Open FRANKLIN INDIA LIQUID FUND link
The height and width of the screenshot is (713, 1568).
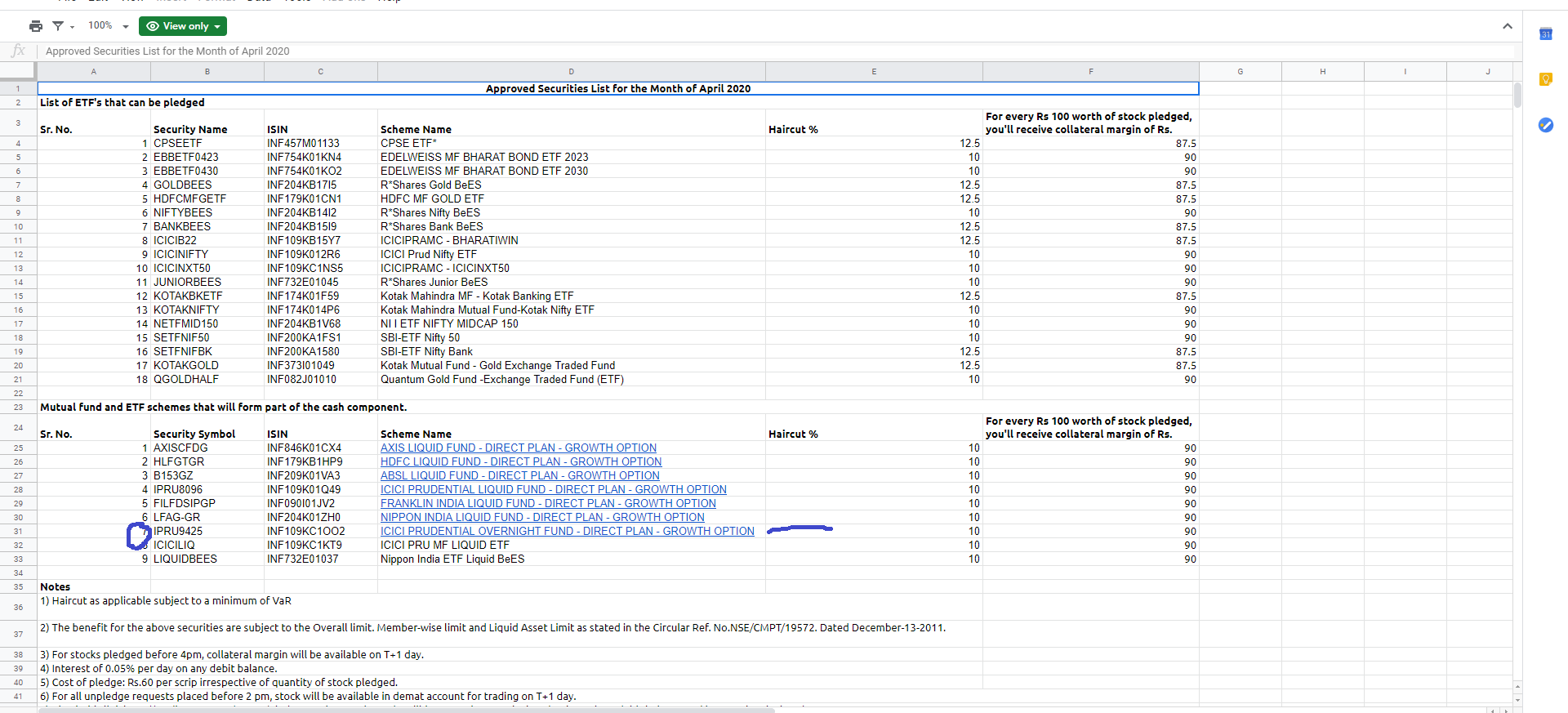(548, 503)
